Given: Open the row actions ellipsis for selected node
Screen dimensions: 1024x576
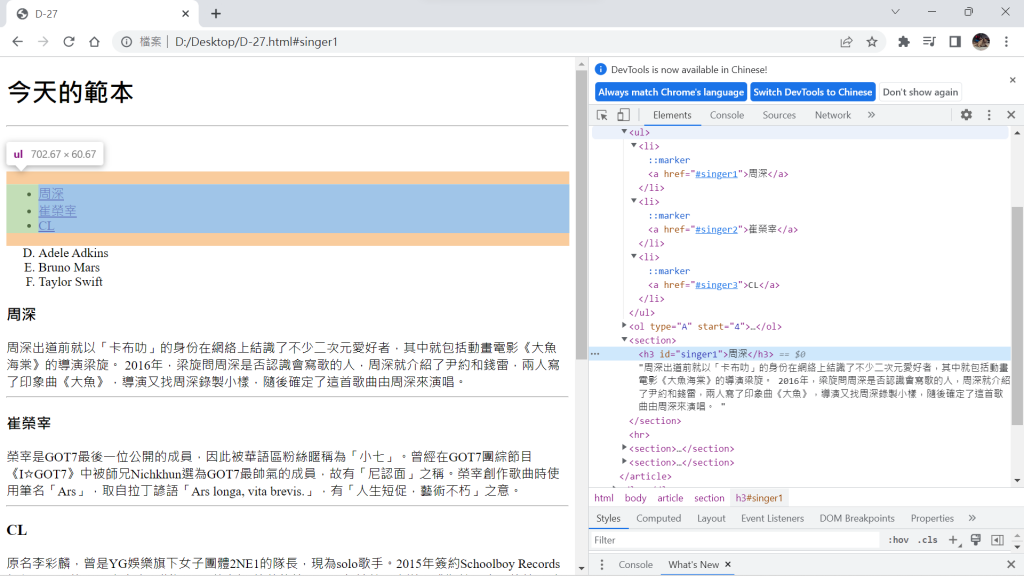Looking at the screenshot, I should 595,354.
